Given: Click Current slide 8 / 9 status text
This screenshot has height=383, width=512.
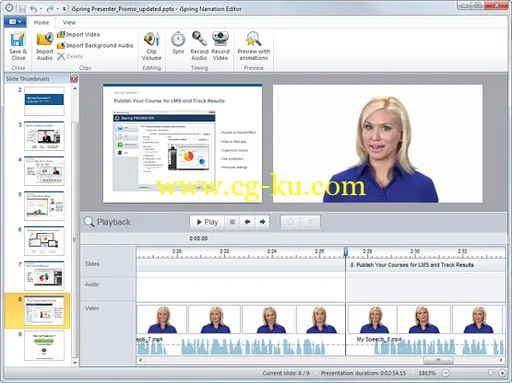Looking at the screenshot, I should tap(286, 373).
